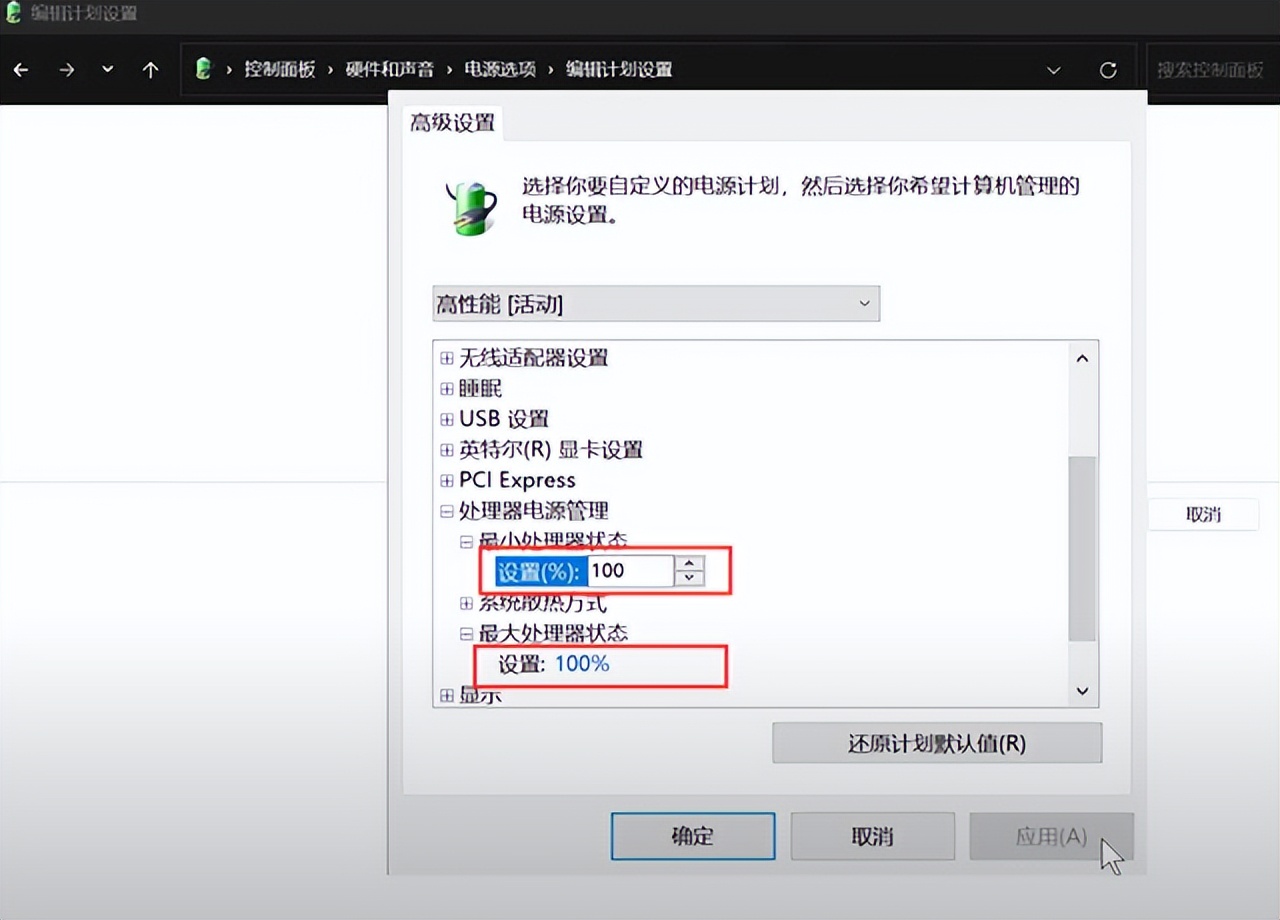Click the forward navigation arrow
The image size is (1280, 920).
(x=66, y=69)
